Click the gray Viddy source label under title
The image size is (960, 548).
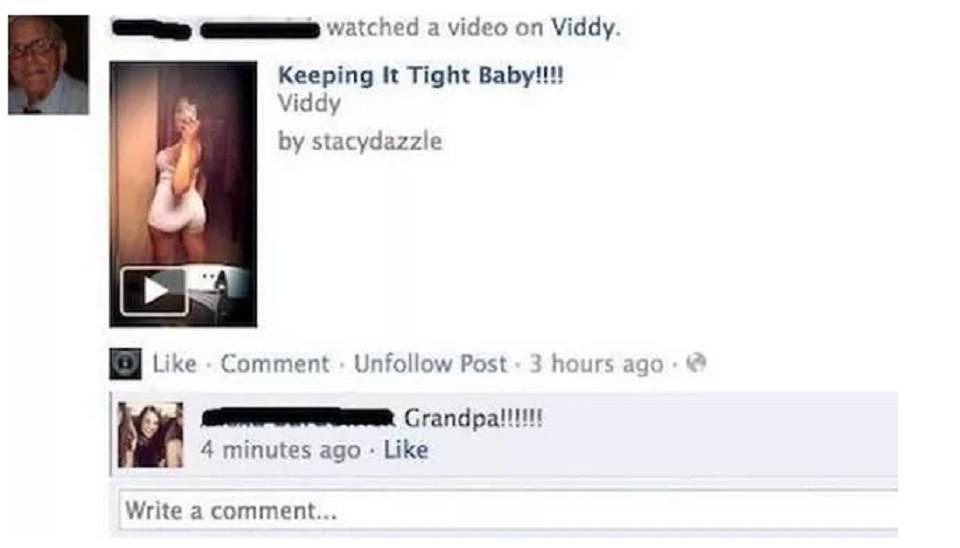click(x=309, y=103)
